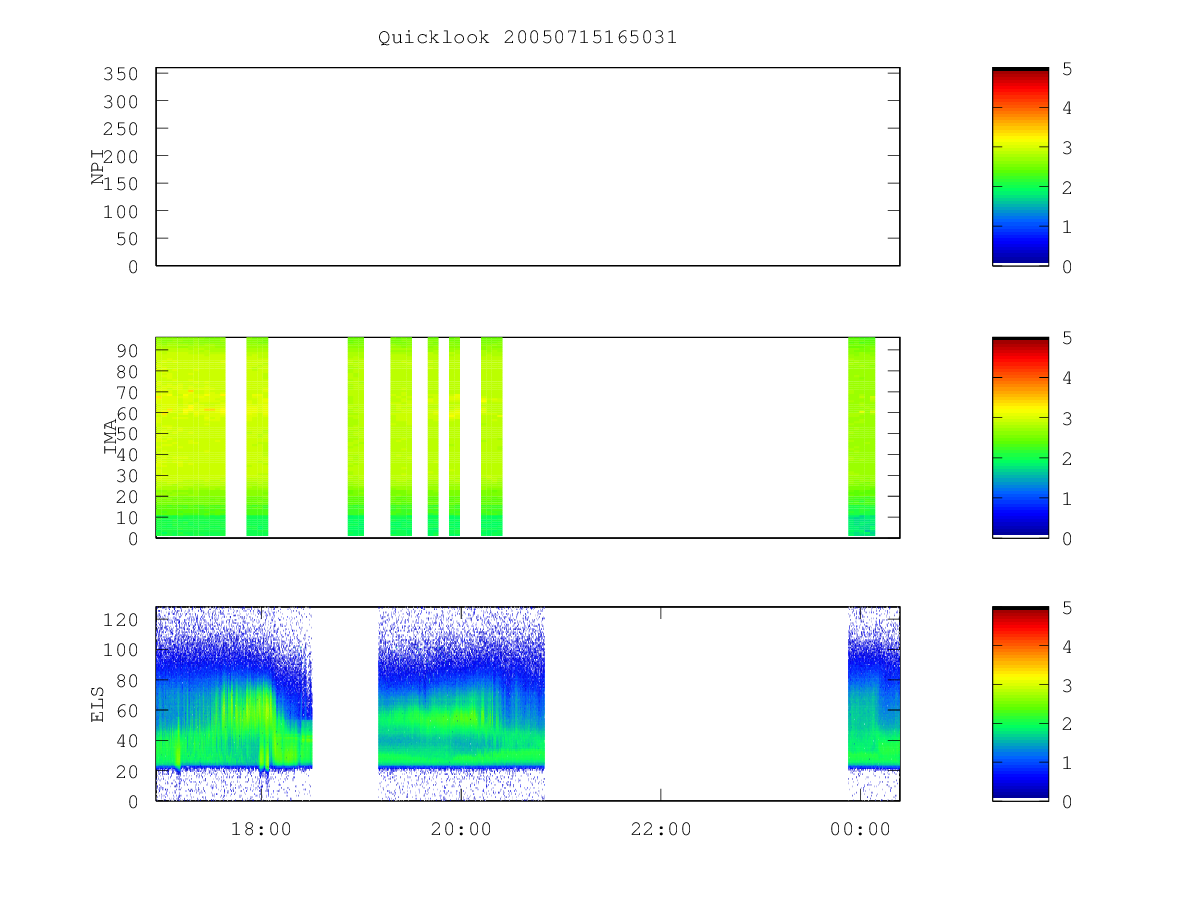This screenshot has height=900, width=1200.
Task: Click the 1 label on ELS color bar
Action: (x=1067, y=763)
